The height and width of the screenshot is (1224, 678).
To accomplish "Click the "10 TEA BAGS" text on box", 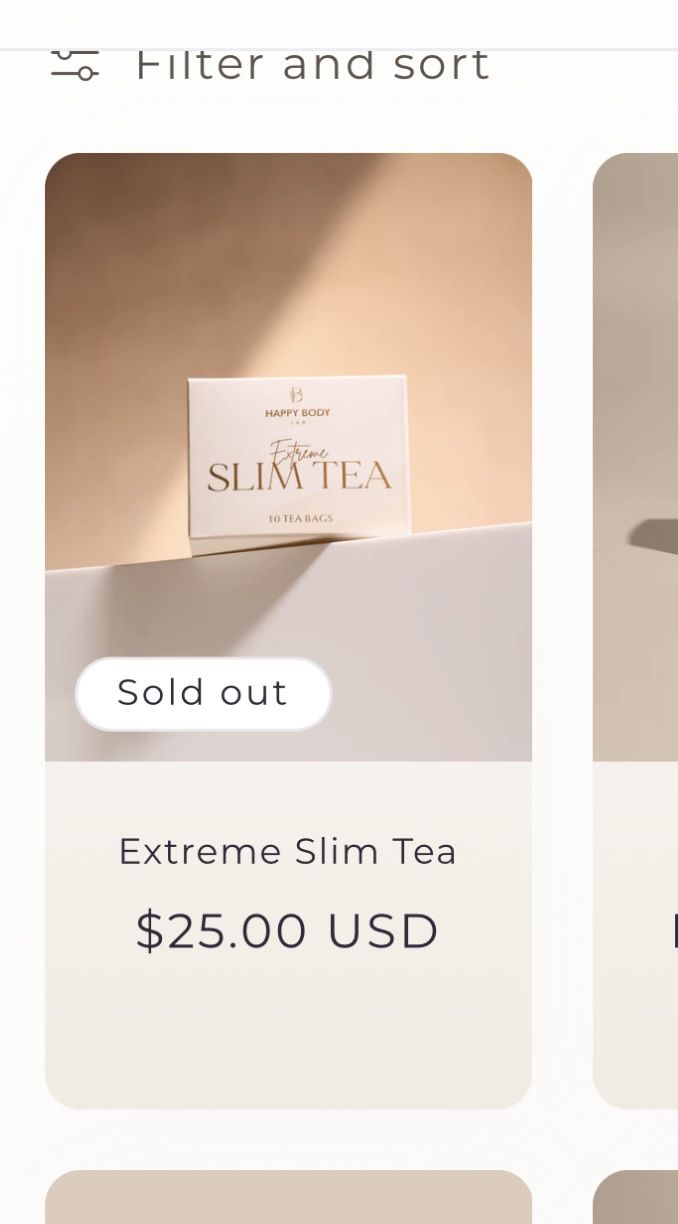I will (300, 519).
